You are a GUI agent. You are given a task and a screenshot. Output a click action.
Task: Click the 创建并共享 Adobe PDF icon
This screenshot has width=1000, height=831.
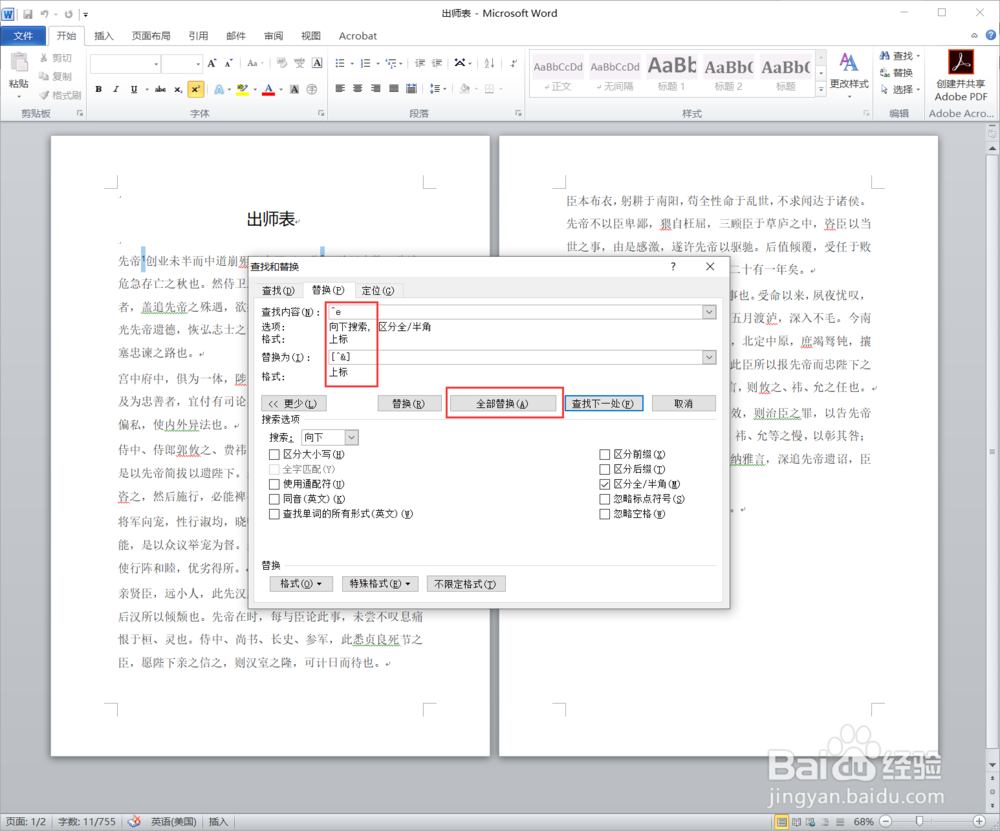coord(961,62)
